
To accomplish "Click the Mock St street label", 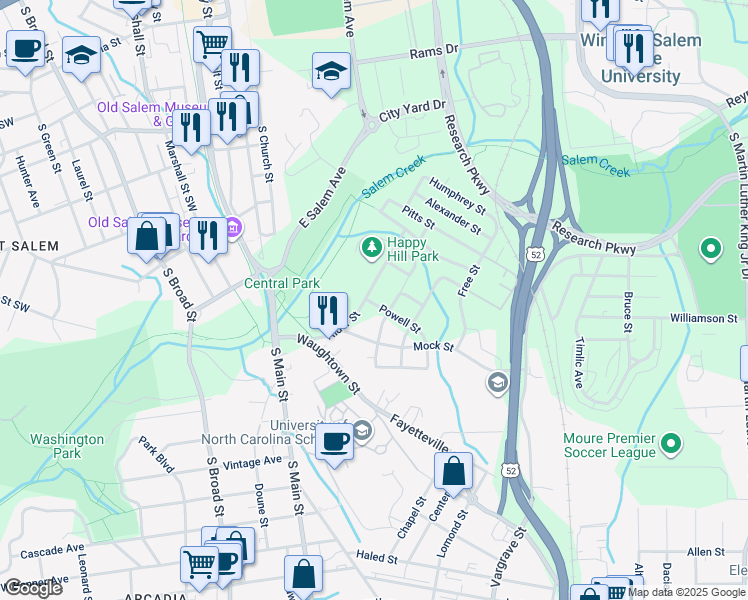I will click(433, 346).
